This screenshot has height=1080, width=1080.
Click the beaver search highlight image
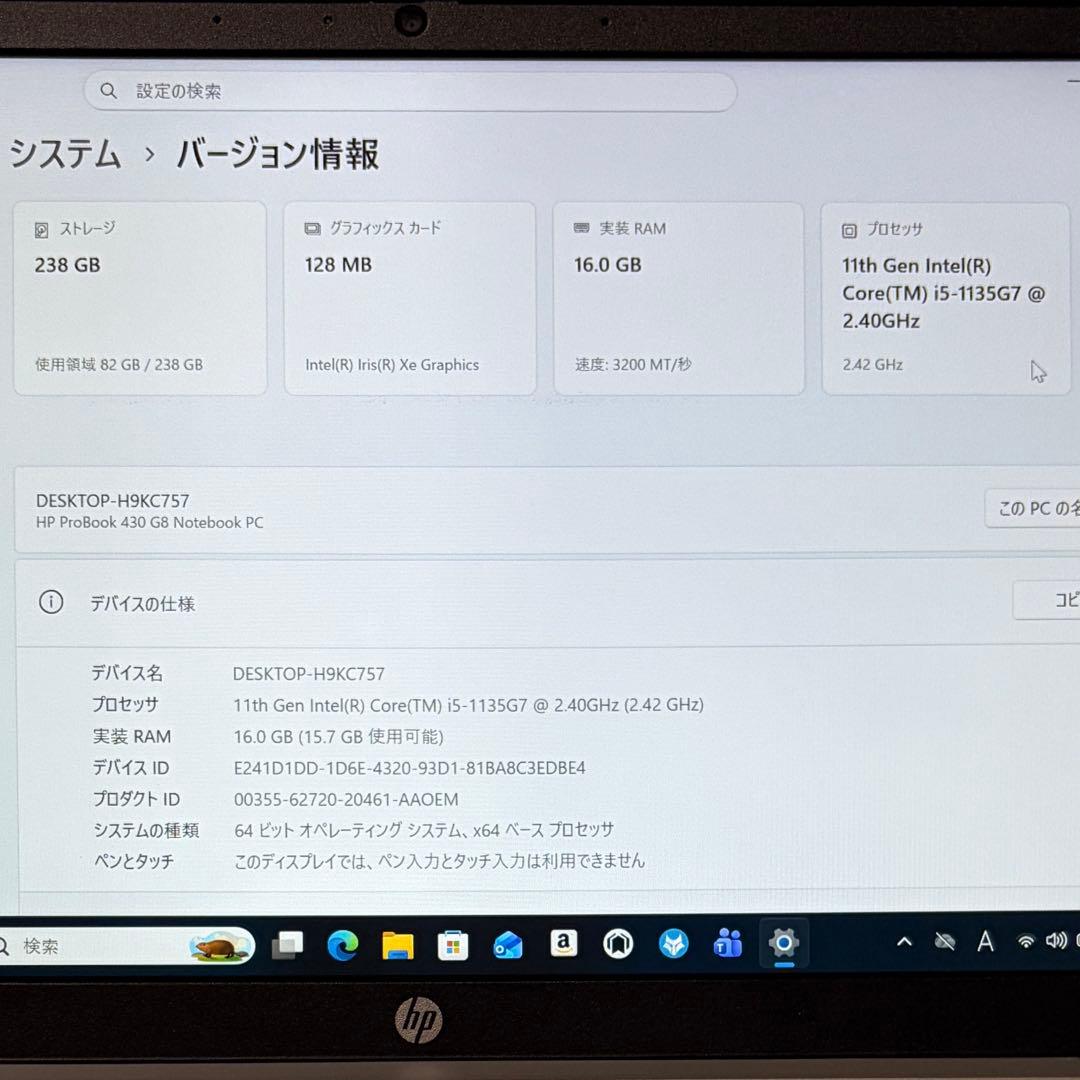[219, 946]
